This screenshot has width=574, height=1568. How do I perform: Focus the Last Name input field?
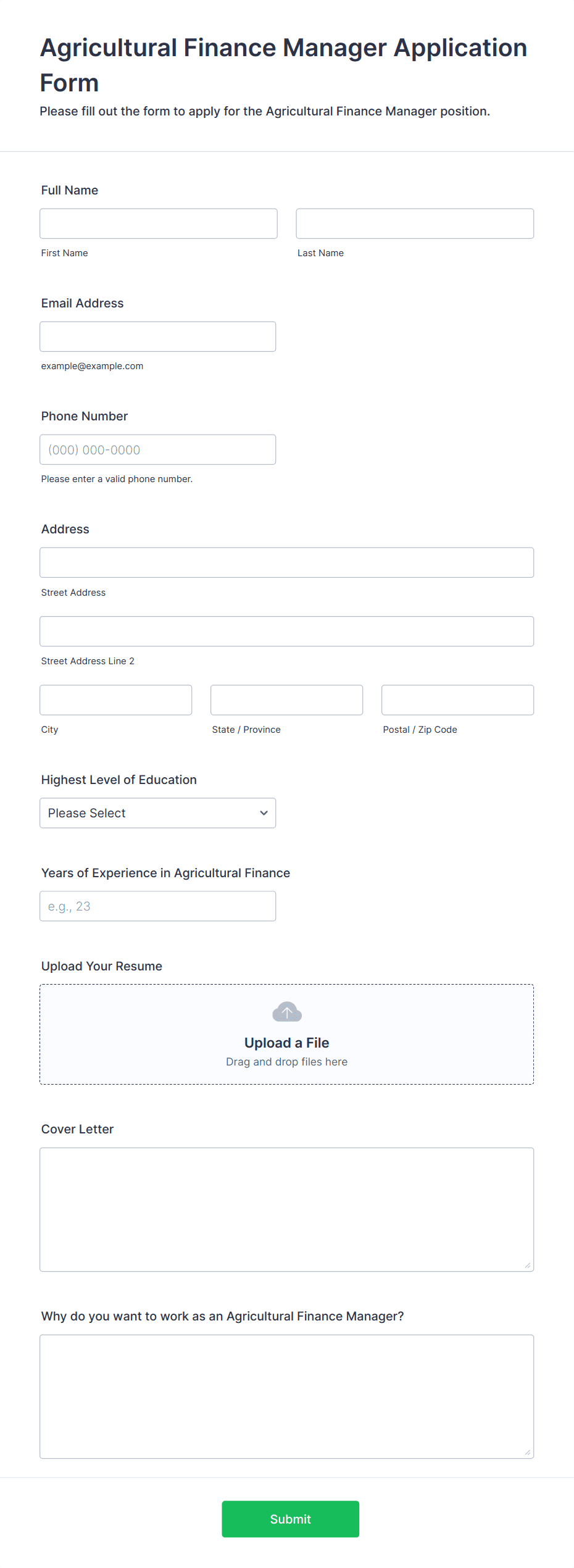pos(415,223)
